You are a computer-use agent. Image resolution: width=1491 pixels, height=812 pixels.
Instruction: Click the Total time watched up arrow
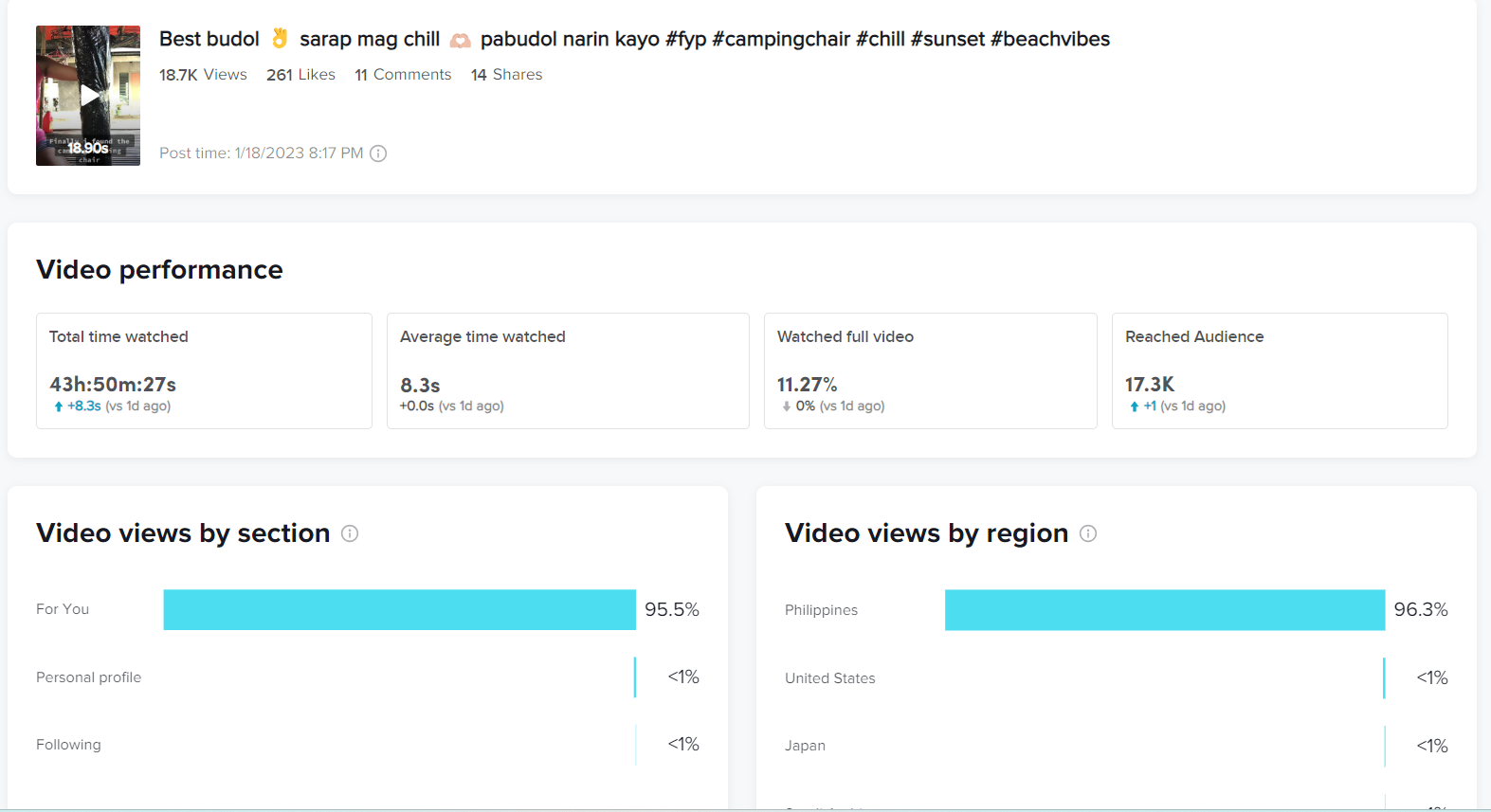pyautogui.click(x=59, y=406)
